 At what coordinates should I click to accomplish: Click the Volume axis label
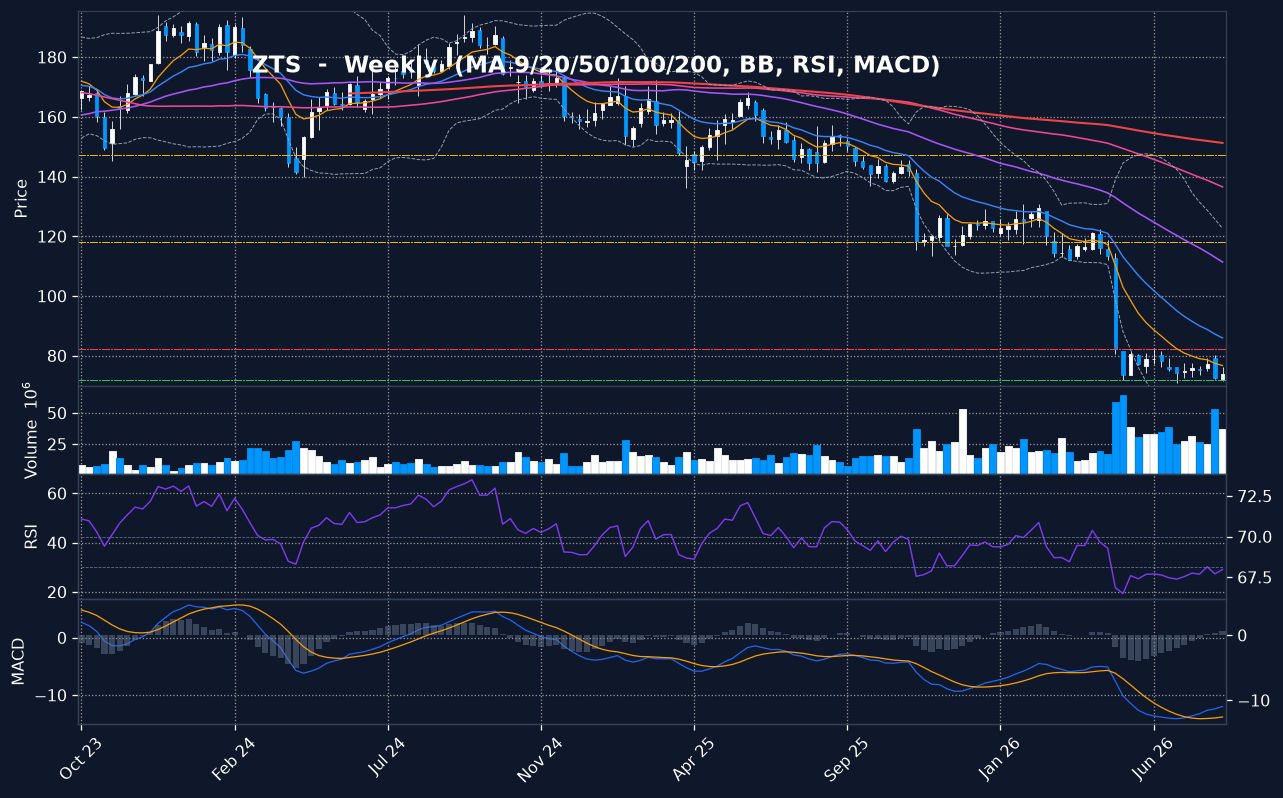(x=28, y=430)
